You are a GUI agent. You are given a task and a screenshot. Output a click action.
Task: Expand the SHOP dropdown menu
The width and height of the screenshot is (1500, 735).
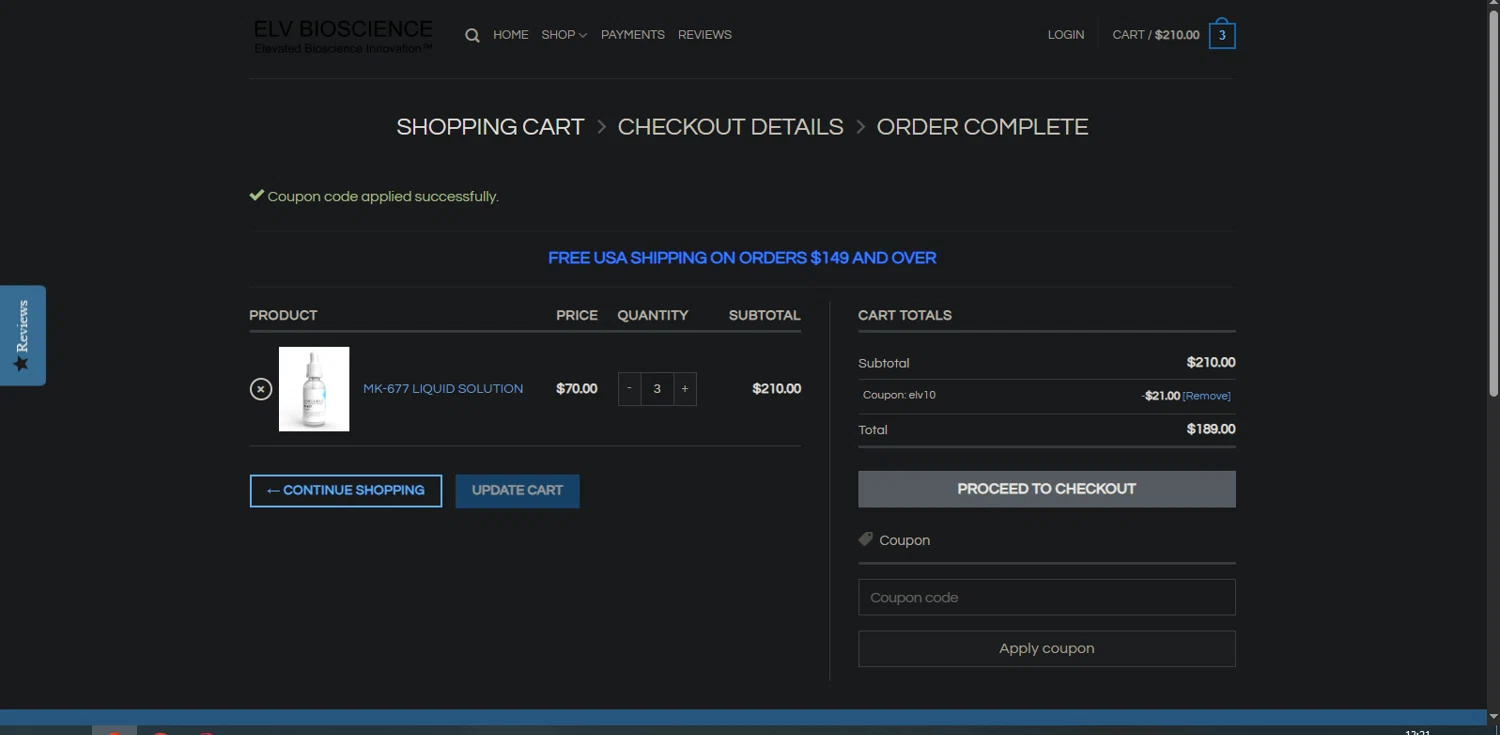pyautogui.click(x=564, y=35)
